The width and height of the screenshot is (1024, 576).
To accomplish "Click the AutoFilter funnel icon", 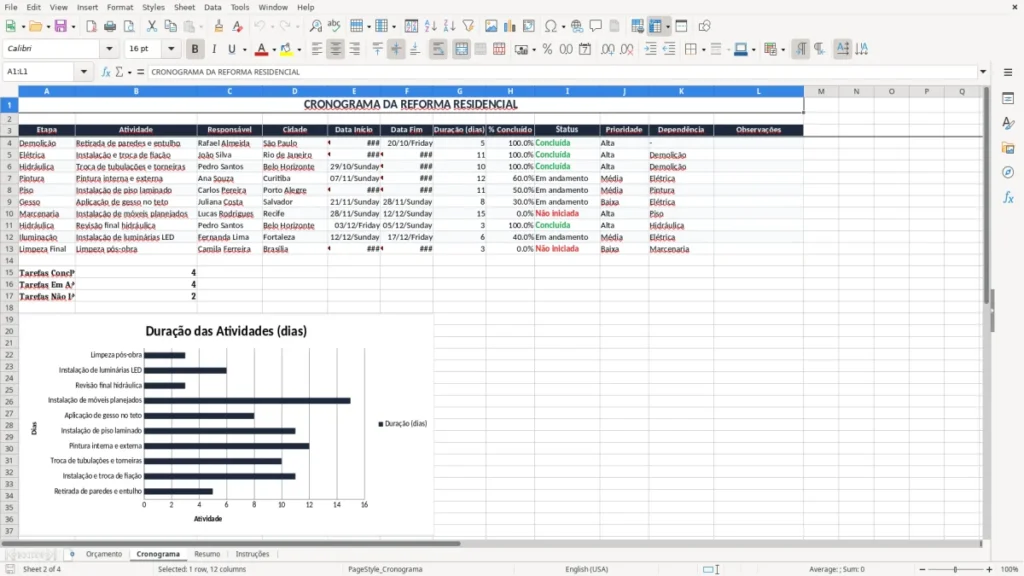I will (468, 26).
